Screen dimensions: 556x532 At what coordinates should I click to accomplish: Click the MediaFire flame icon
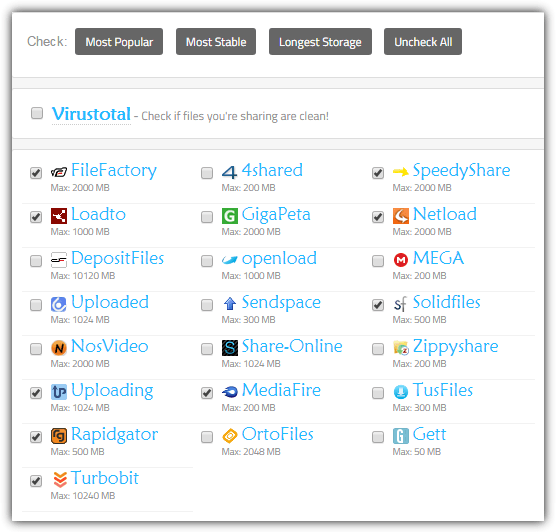tap(229, 392)
